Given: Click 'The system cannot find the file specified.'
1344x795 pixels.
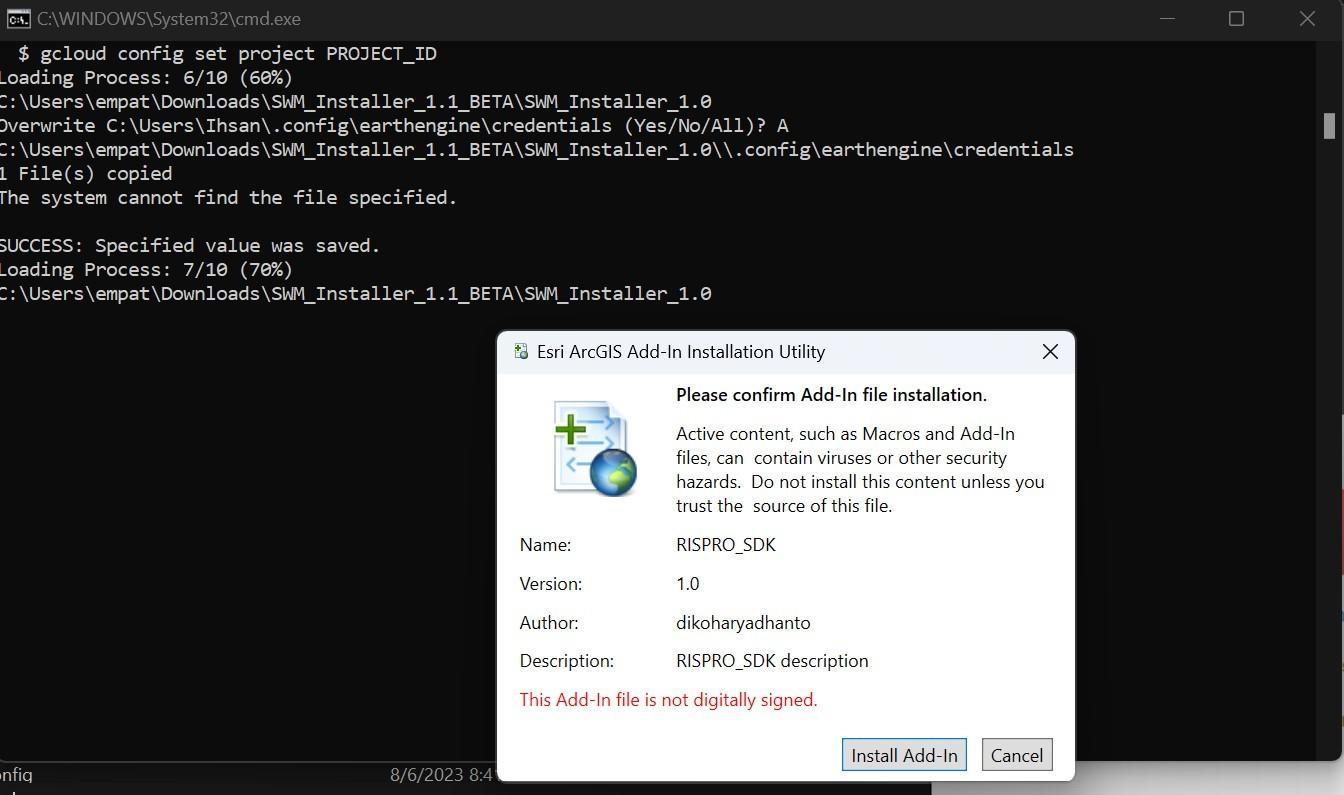Looking at the screenshot, I should (x=228, y=197).
